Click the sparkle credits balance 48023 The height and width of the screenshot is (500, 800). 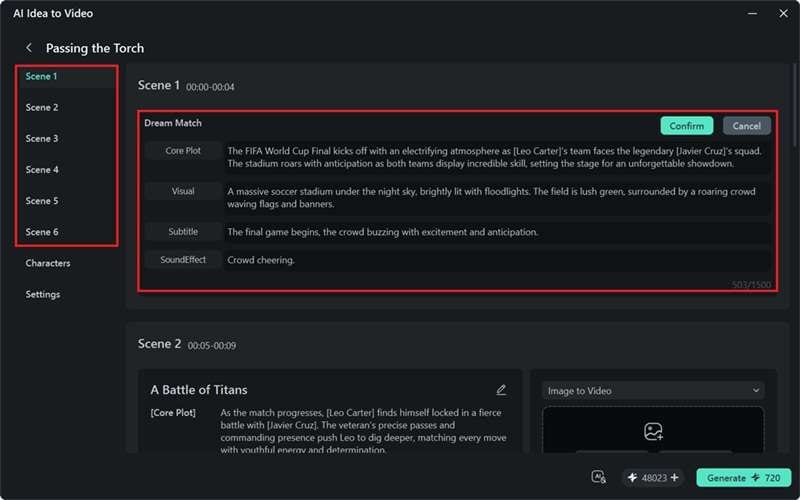click(x=653, y=478)
